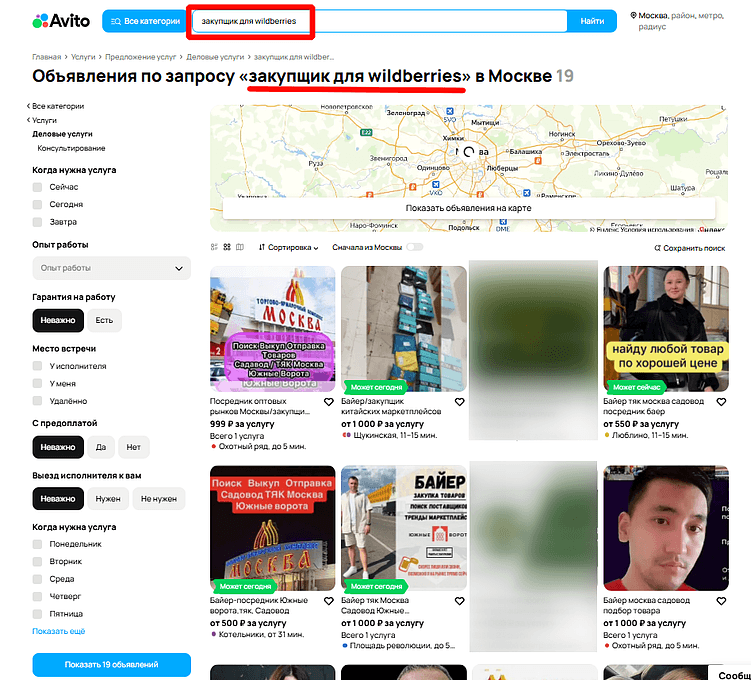Click the search field containing закупщик для wildberries
The height and width of the screenshot is (680, 751).
point(379,21)
